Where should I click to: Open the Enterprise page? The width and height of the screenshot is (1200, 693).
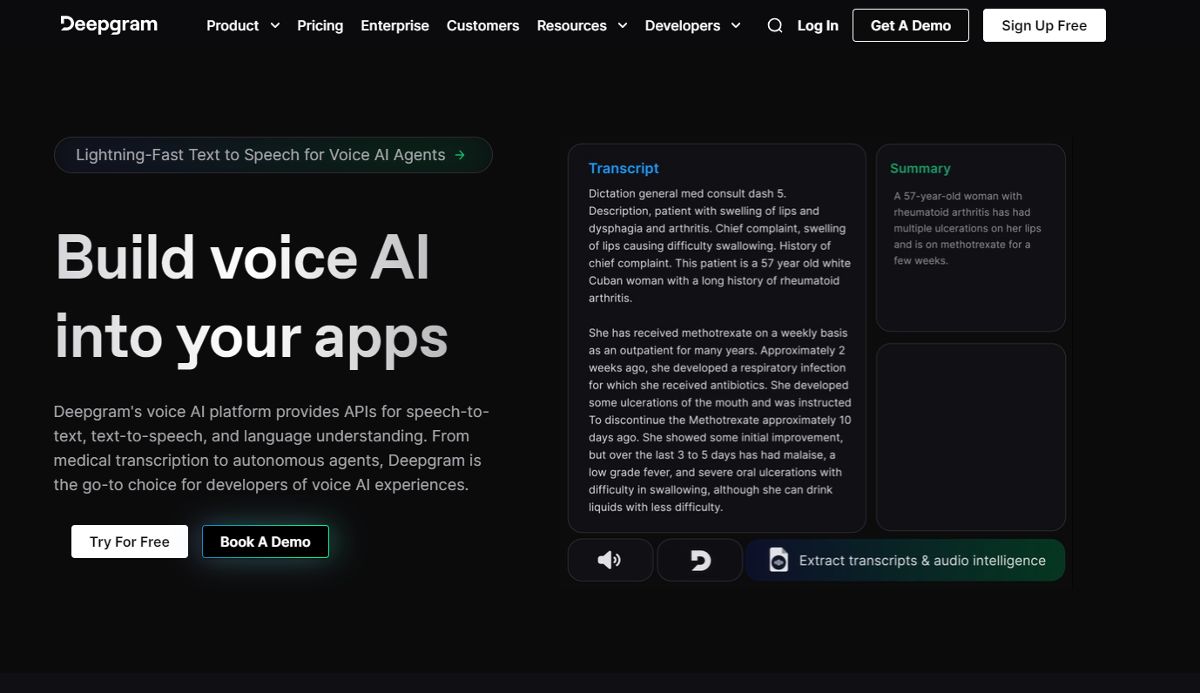394,25
